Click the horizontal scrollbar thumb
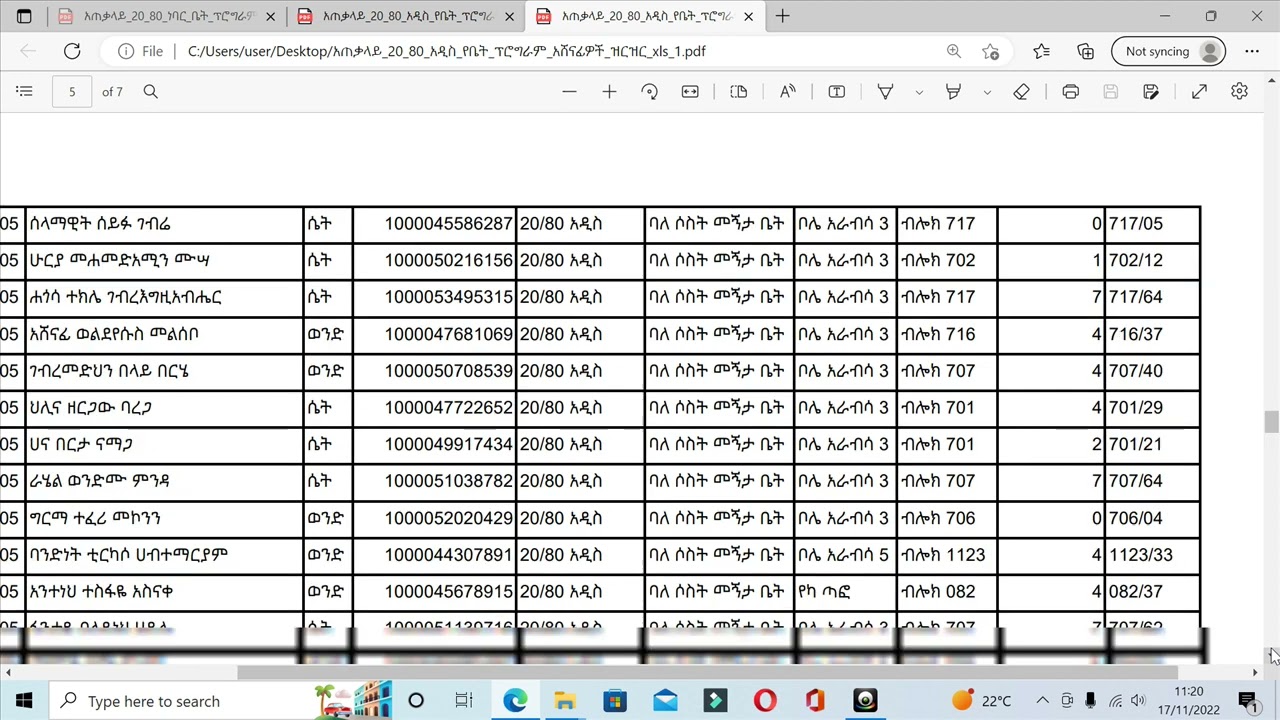 click(708, 673)
